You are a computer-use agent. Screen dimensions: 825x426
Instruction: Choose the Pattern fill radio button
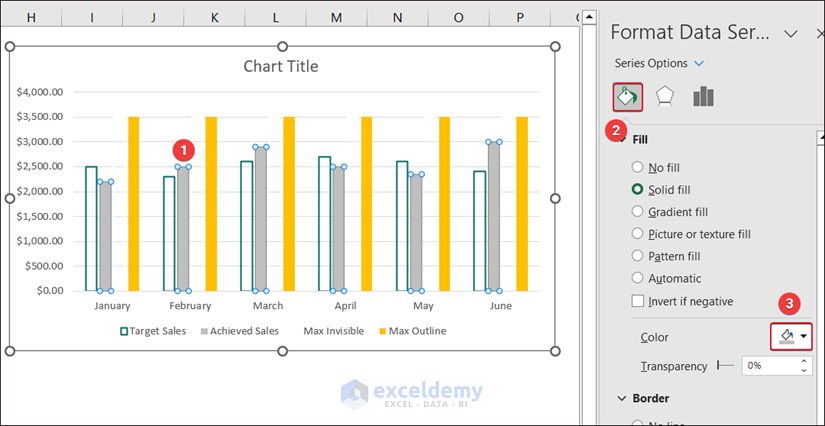tap(637, 256)
